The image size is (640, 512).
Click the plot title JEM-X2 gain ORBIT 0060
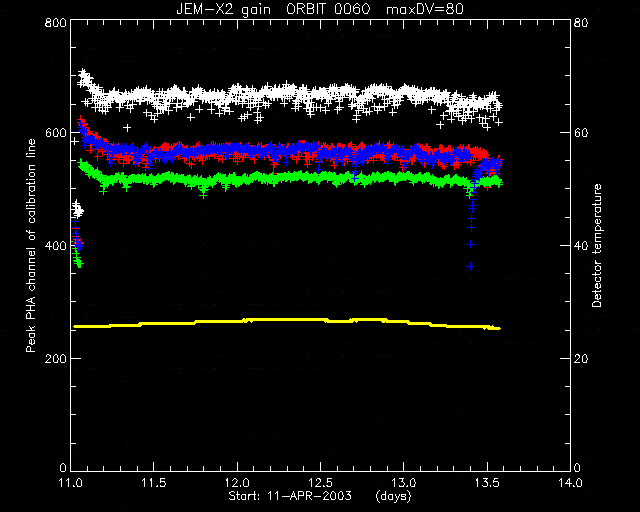(273, 9)
